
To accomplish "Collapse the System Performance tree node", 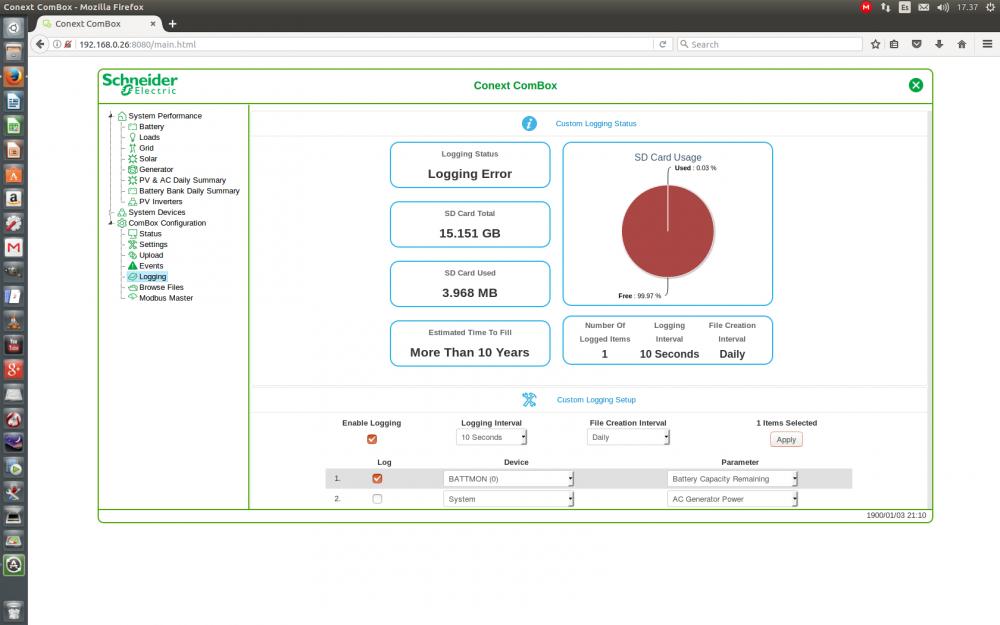I will (111, 116).
